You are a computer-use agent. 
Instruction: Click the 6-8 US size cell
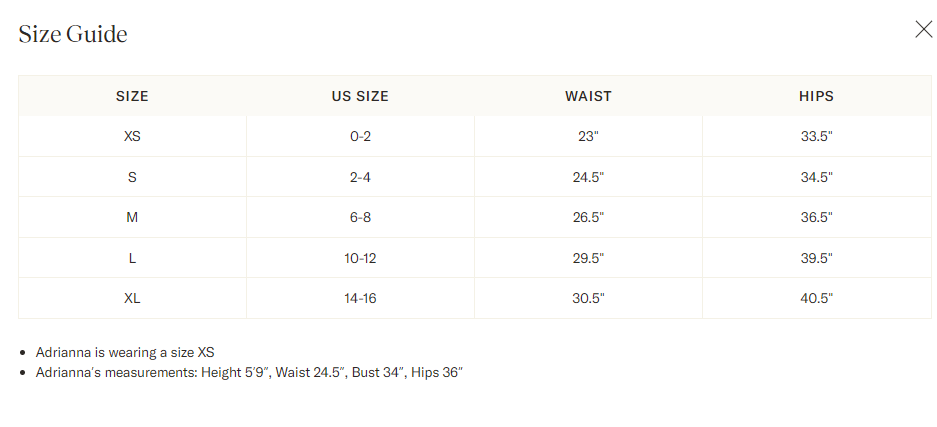click(x=360, y=217)
